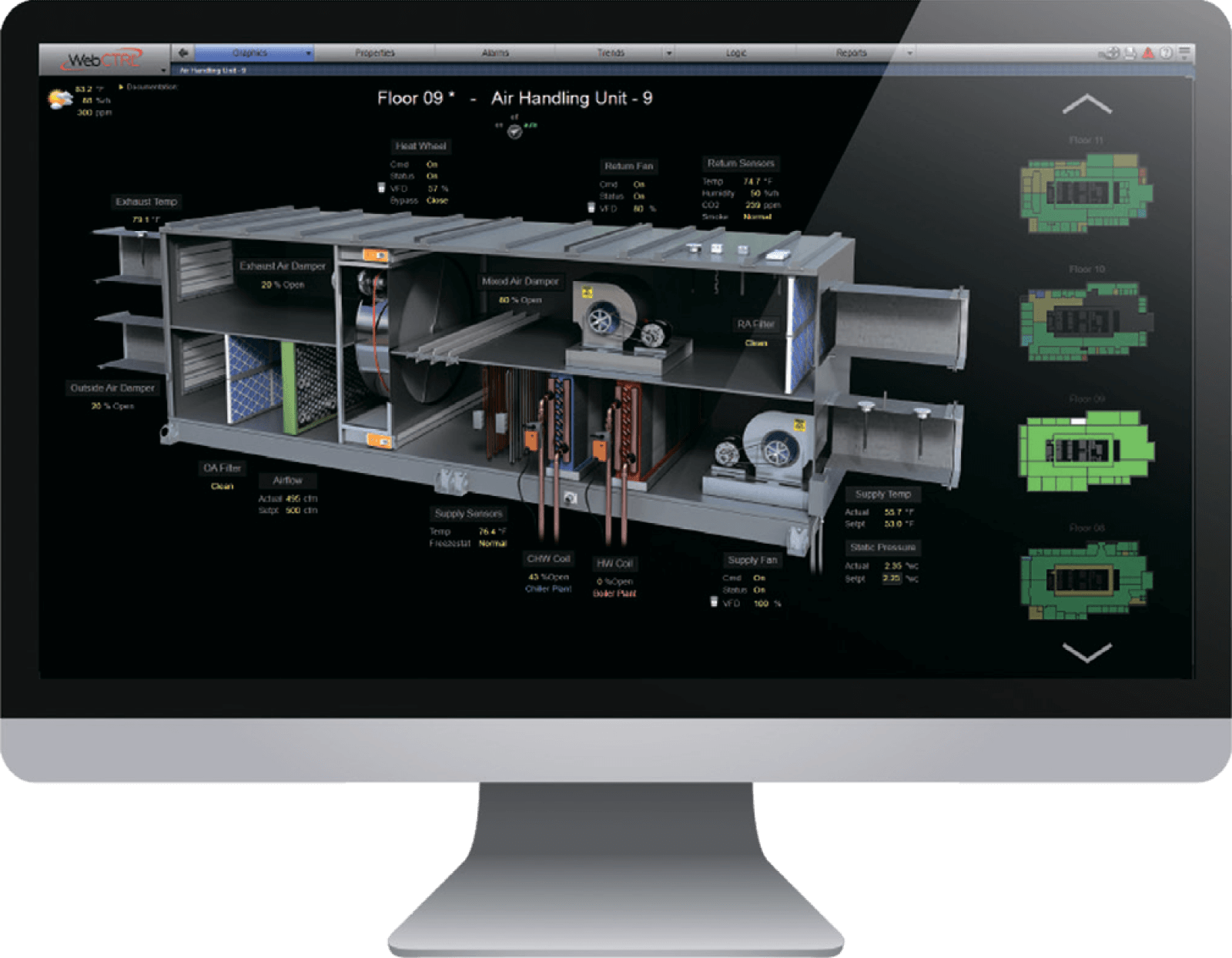Click the Freezestat Normal value
This screenshot has height=958, width=1232.
(492, 544)
